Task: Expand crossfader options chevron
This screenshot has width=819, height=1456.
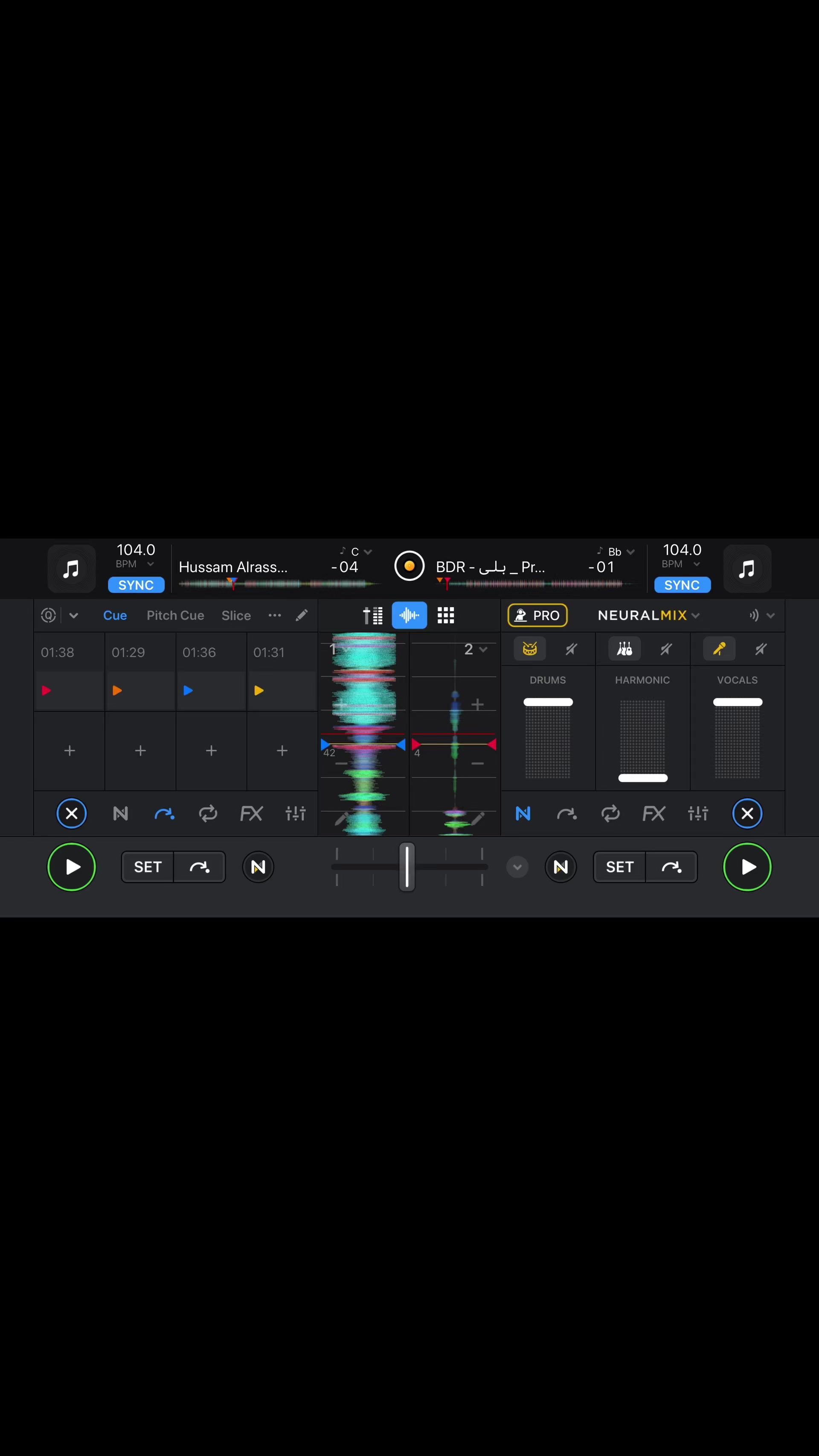Action: [517, 867]
